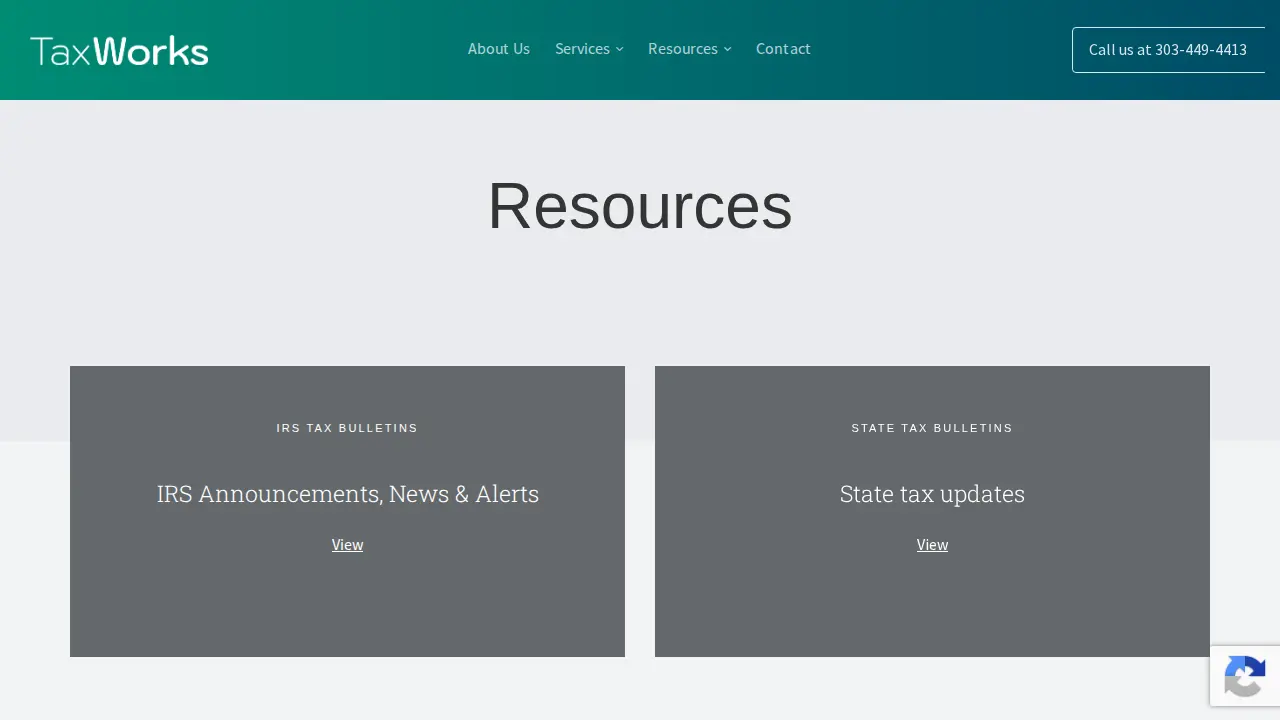This screenshot has width=1280, height=720.
Task: Click the IRS Announcements, News & Alerts heading
Action: coord(347,494)
